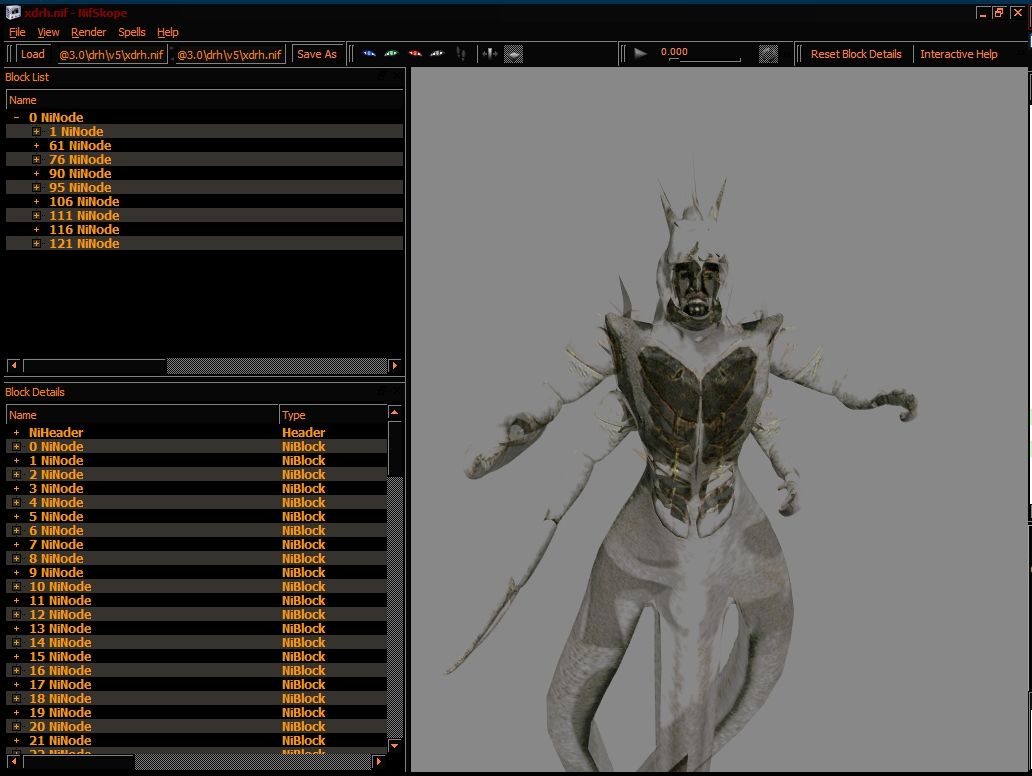Click the Save As button
This screenshot has height=776, width=1032.
tap(317, 54)
